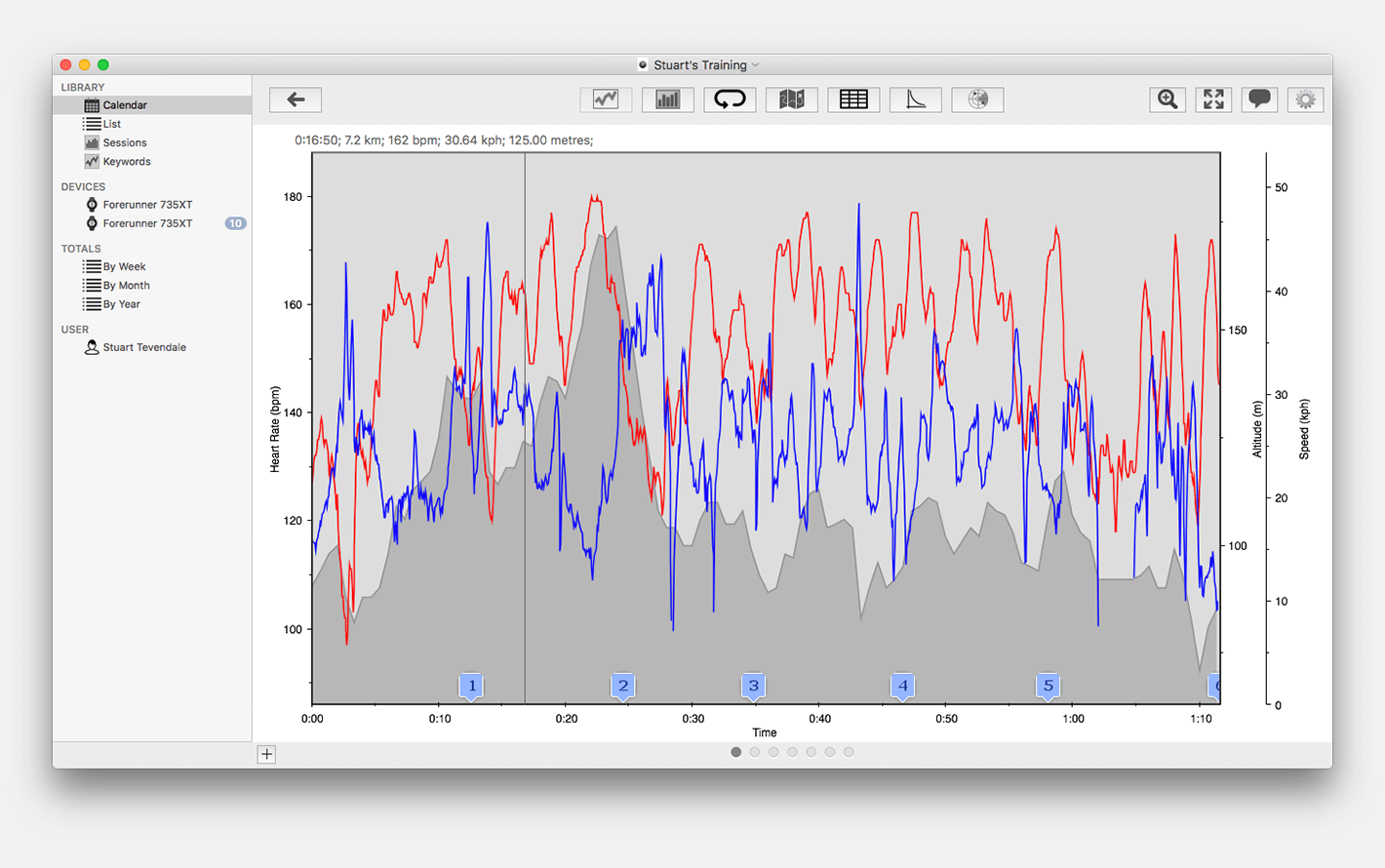Click the magnifier zoom-in button
Image resolution: width=1385 pixels, height=868 pixels.
pos(1167,99)
